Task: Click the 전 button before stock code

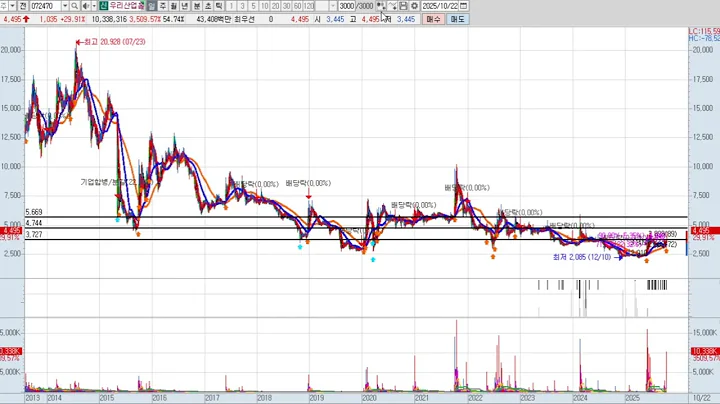Action: (x=23, y=6)
